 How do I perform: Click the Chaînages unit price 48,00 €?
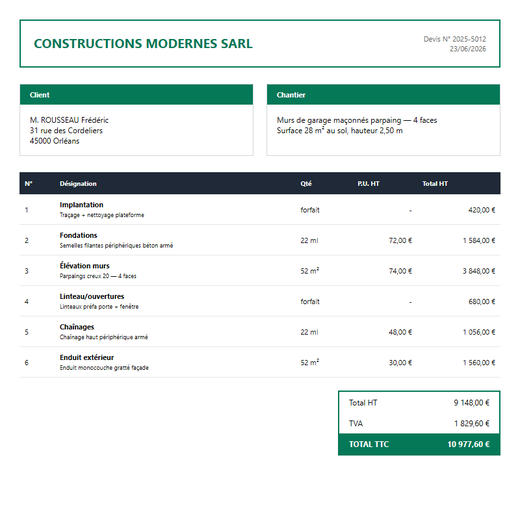400,332
